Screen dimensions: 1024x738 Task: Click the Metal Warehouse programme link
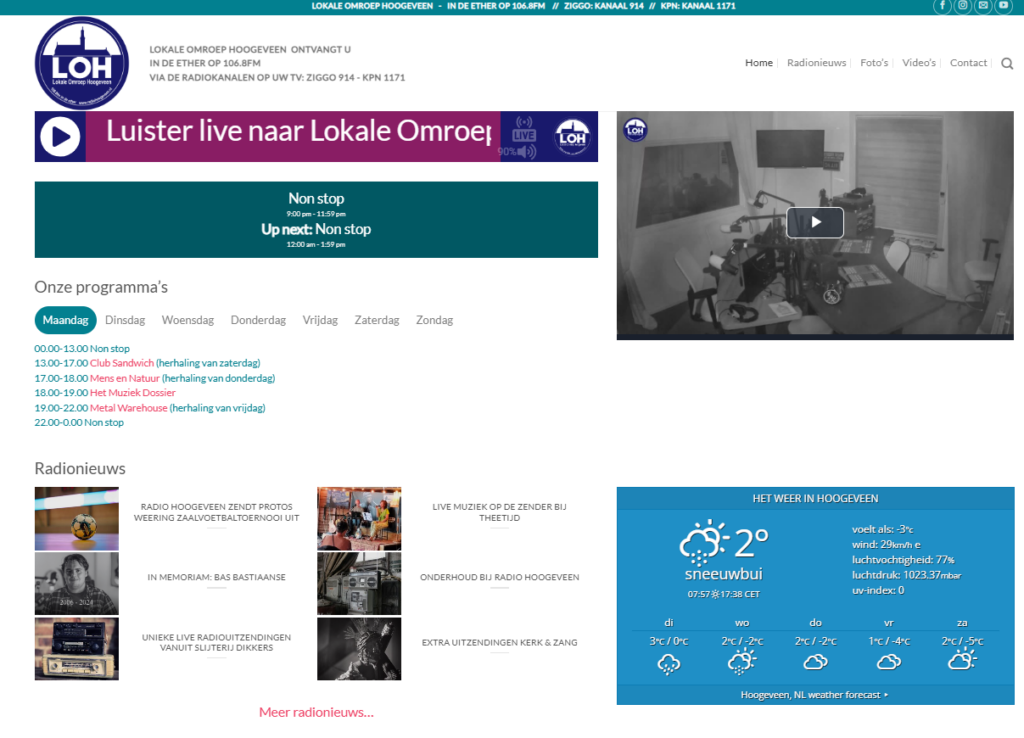[x=129, y=408]
